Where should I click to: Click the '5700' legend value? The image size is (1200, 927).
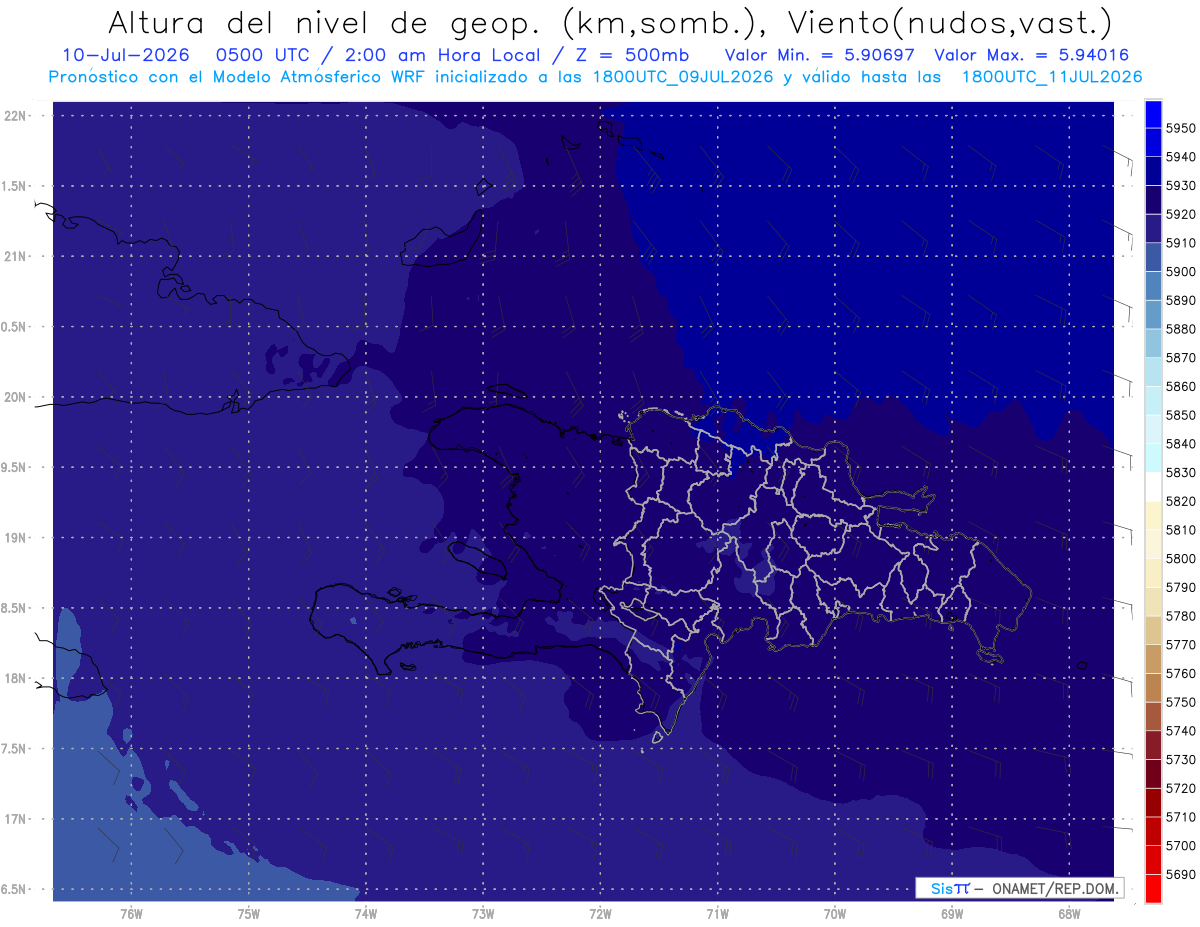point(1181,845)
